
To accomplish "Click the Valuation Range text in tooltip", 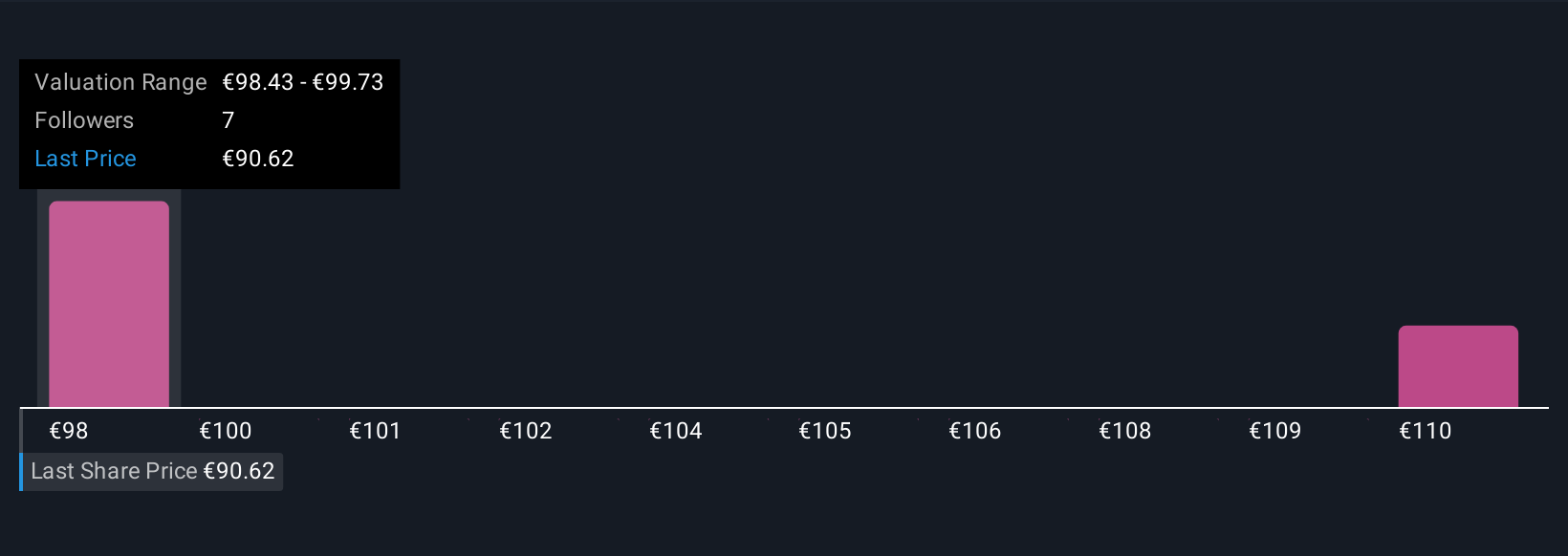I will (x=120, y=82).
